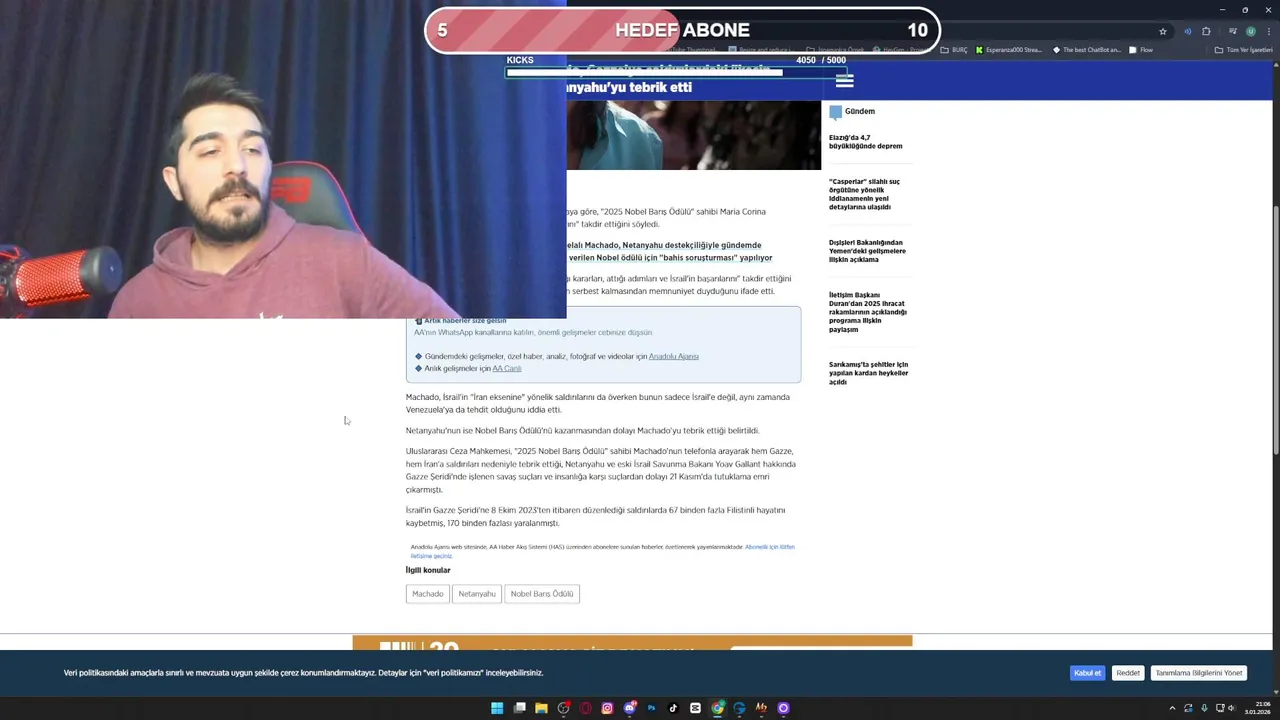Open the Windows Start menu
This screenshot has height=720, width=1280.
497,708
